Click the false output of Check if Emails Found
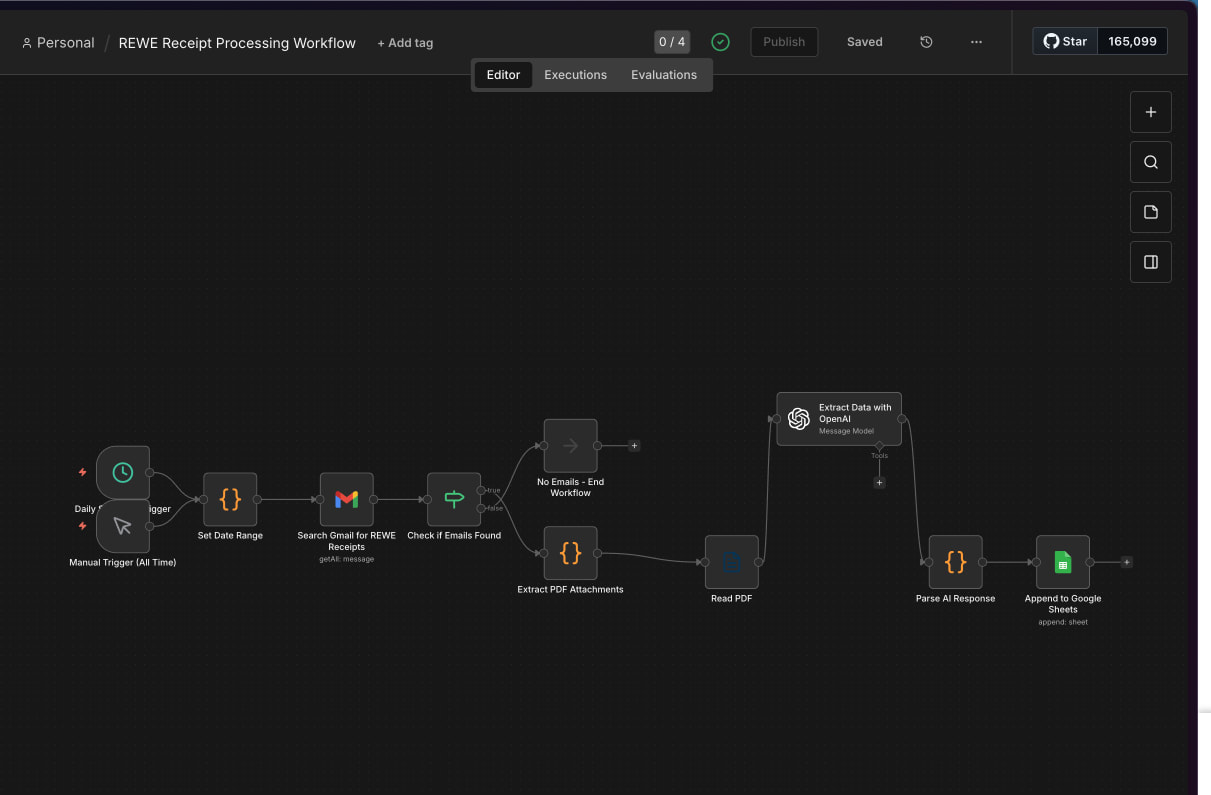1211x795 pixels. pyautogui.click(x=483, y=508)
